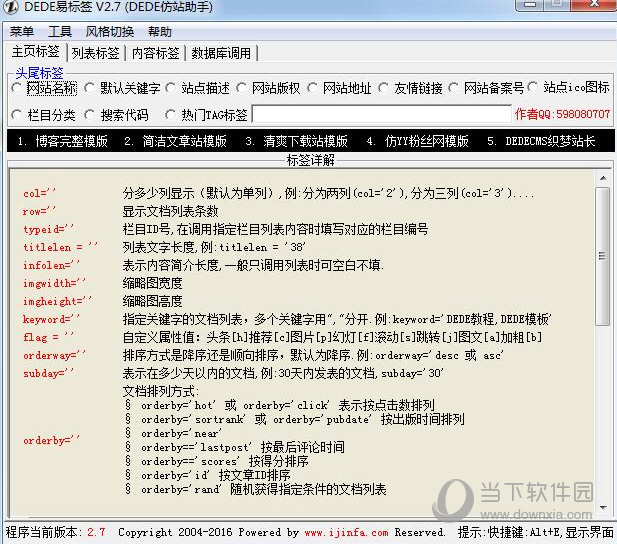Image resolution: width=617 pixels, height=544 pixels.
Task: Select the 站点描述 radio button
Action: (x=198, y=88)
